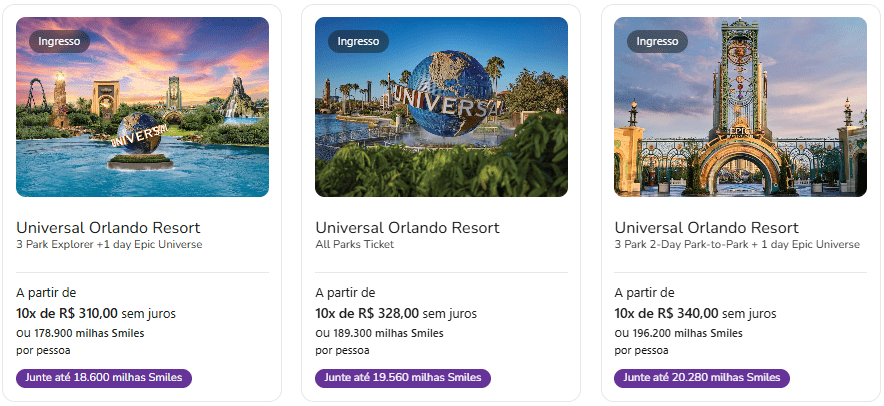Click Ingresso badge on 3 Park Explorer card

click(59, 41)
